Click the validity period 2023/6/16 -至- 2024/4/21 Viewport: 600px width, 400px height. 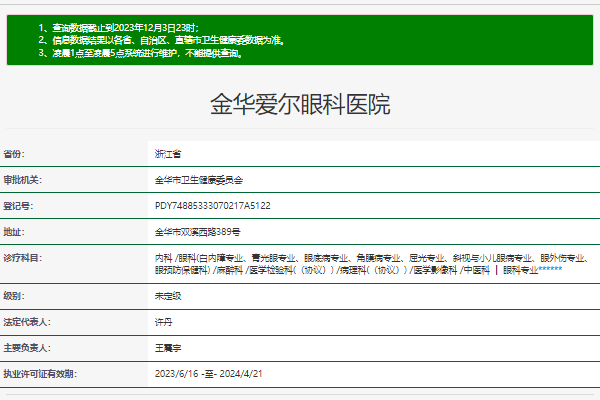click(x=211, y=374)
